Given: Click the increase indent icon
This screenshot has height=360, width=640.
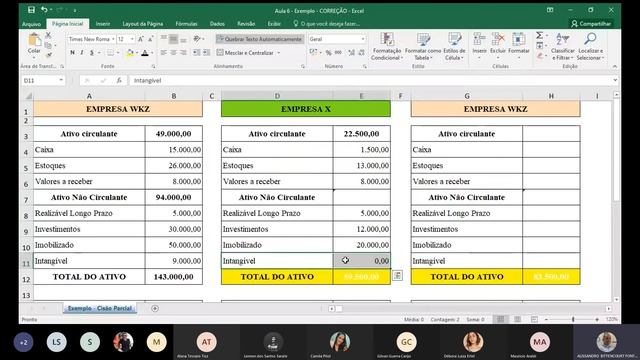Looking at the screenshot, I should point(207,53).
